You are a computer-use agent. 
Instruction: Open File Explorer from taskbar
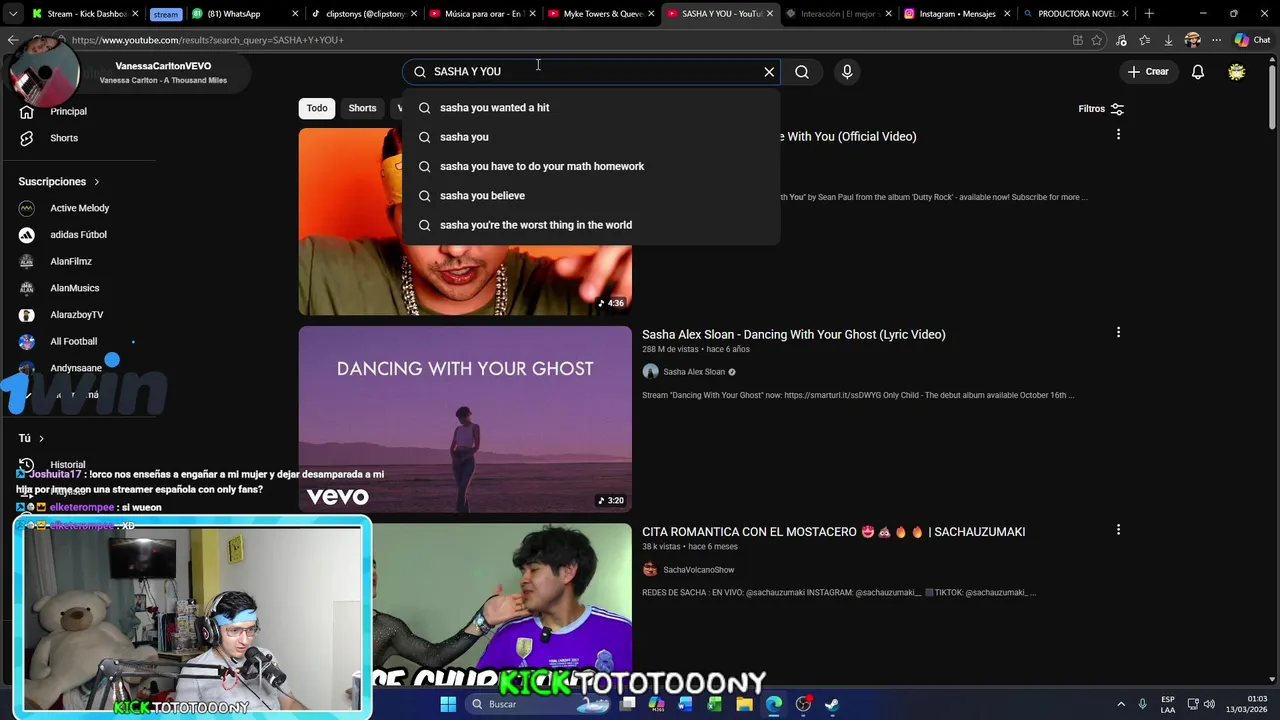[744, 704]
